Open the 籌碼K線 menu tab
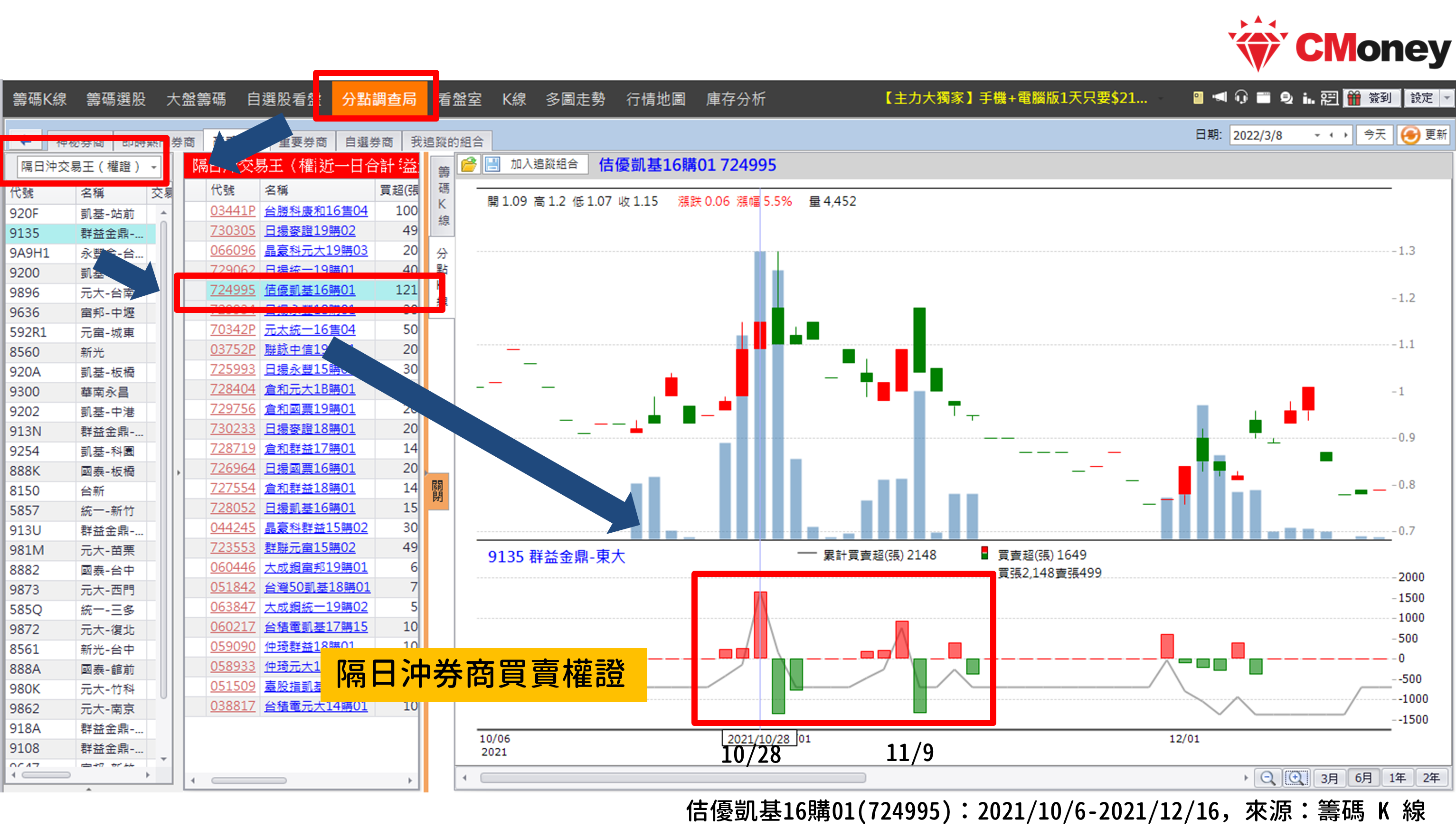 click(x=40, y=99)
